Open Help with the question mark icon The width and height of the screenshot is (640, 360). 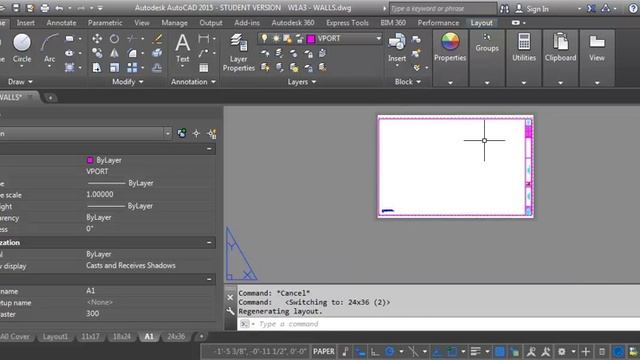(x=633, y=8)
